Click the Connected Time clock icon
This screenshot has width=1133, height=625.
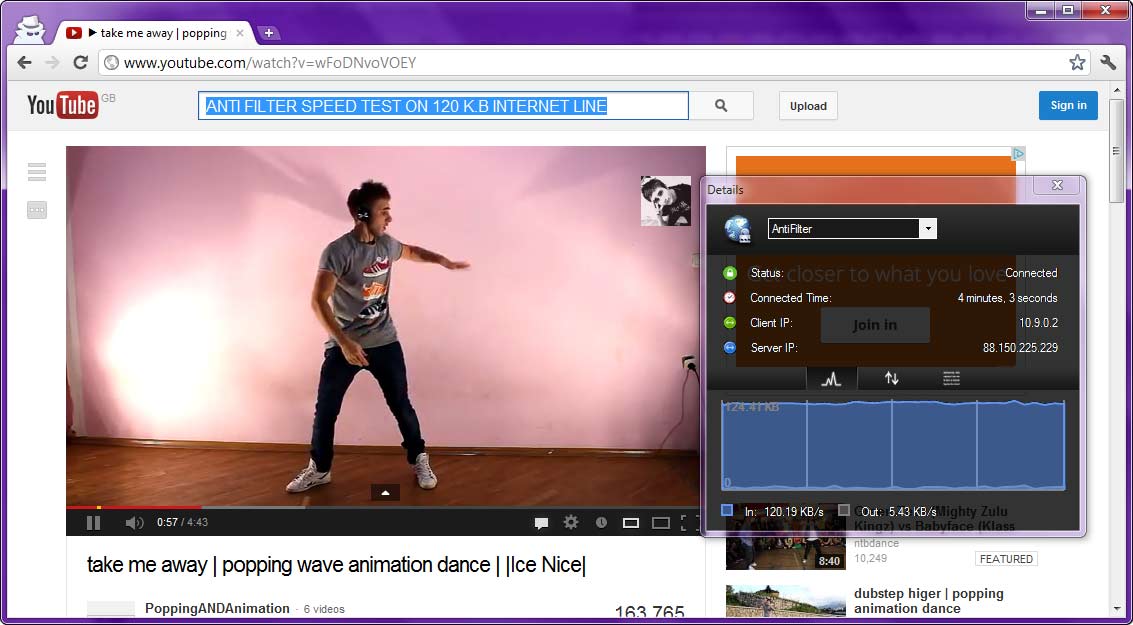(730, 298)
